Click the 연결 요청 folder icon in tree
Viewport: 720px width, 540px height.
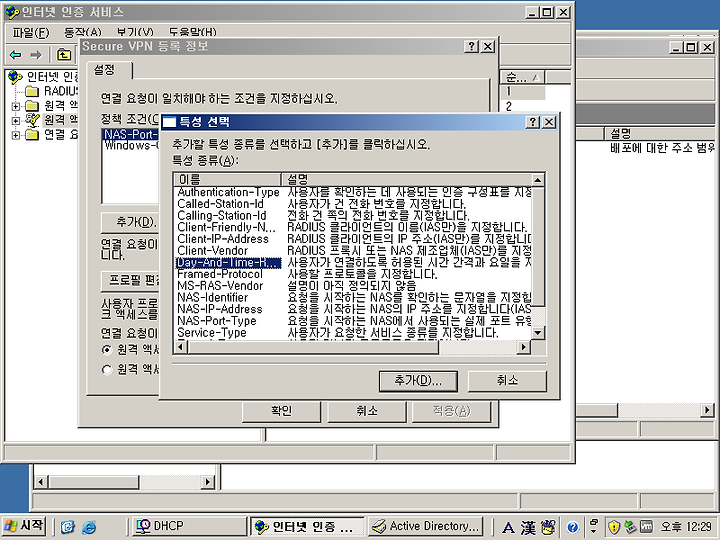[x=32, y=135]
